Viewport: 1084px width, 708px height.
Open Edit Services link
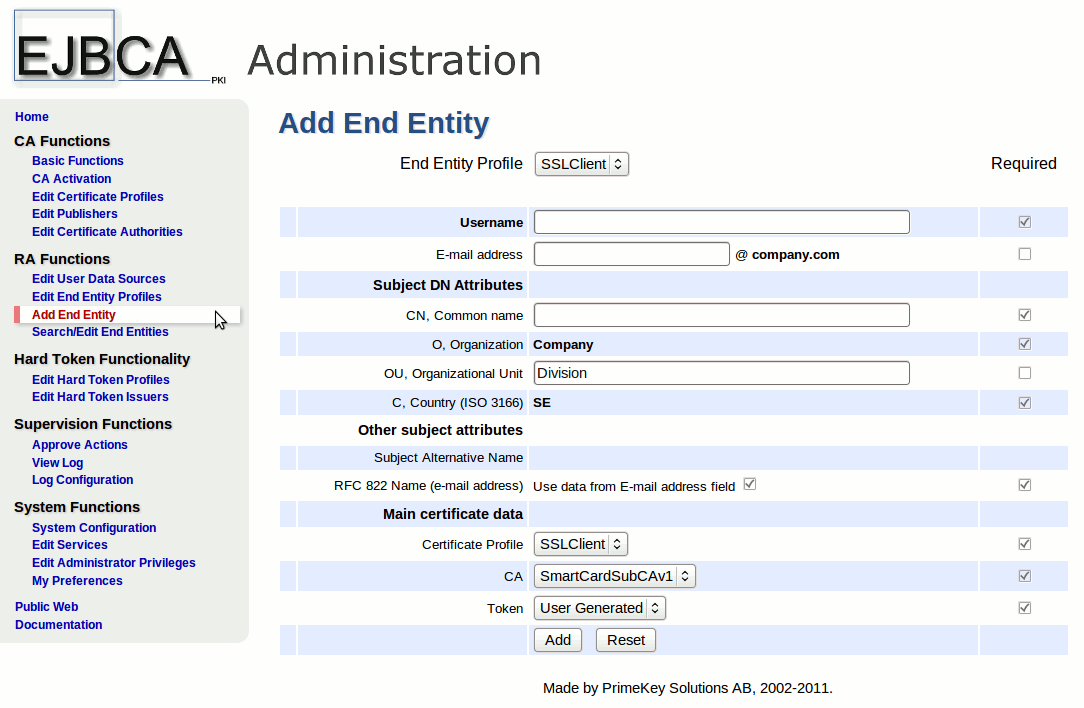pyautogui.click(x=70, y=545)
